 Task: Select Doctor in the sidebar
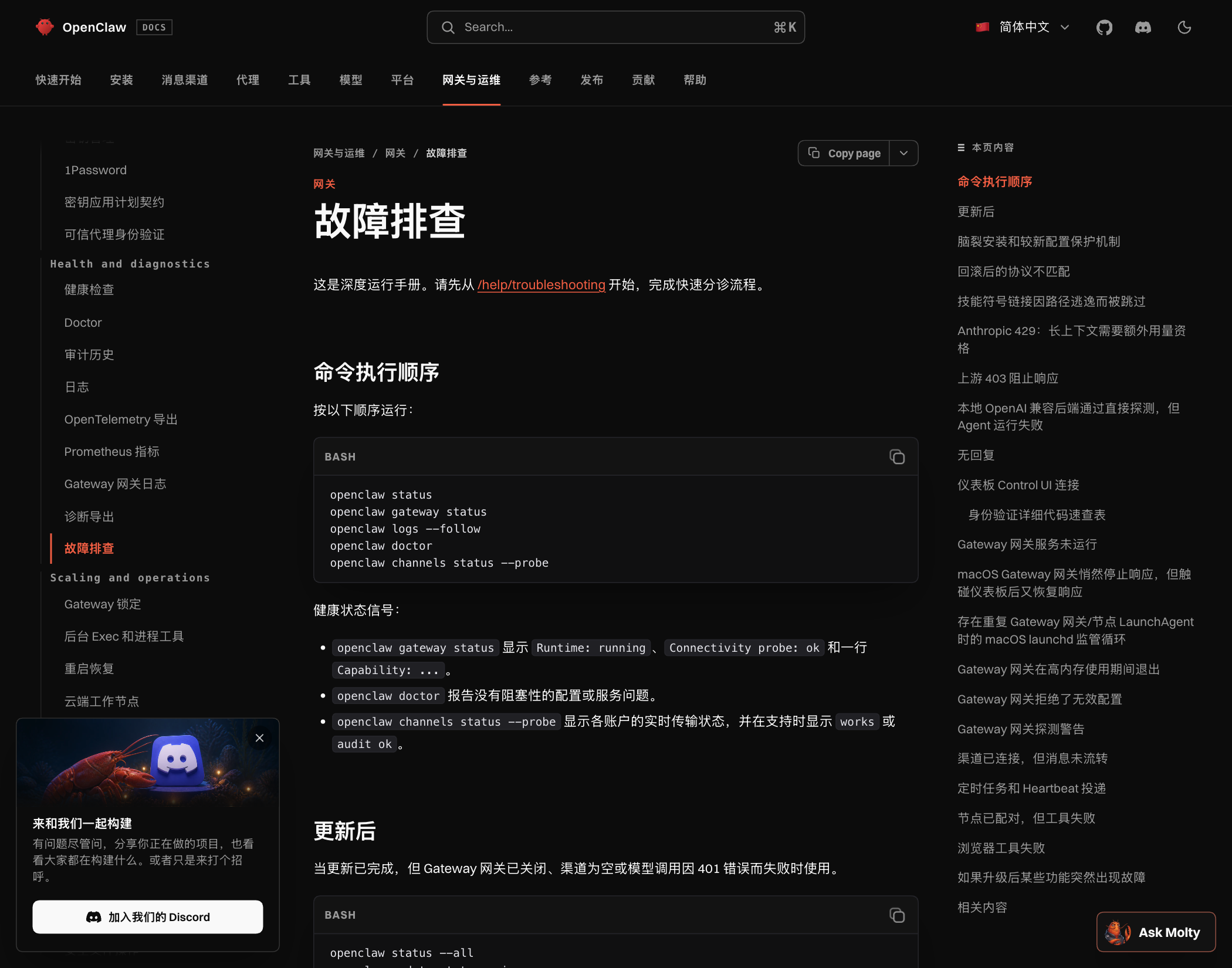click(83, 323)
